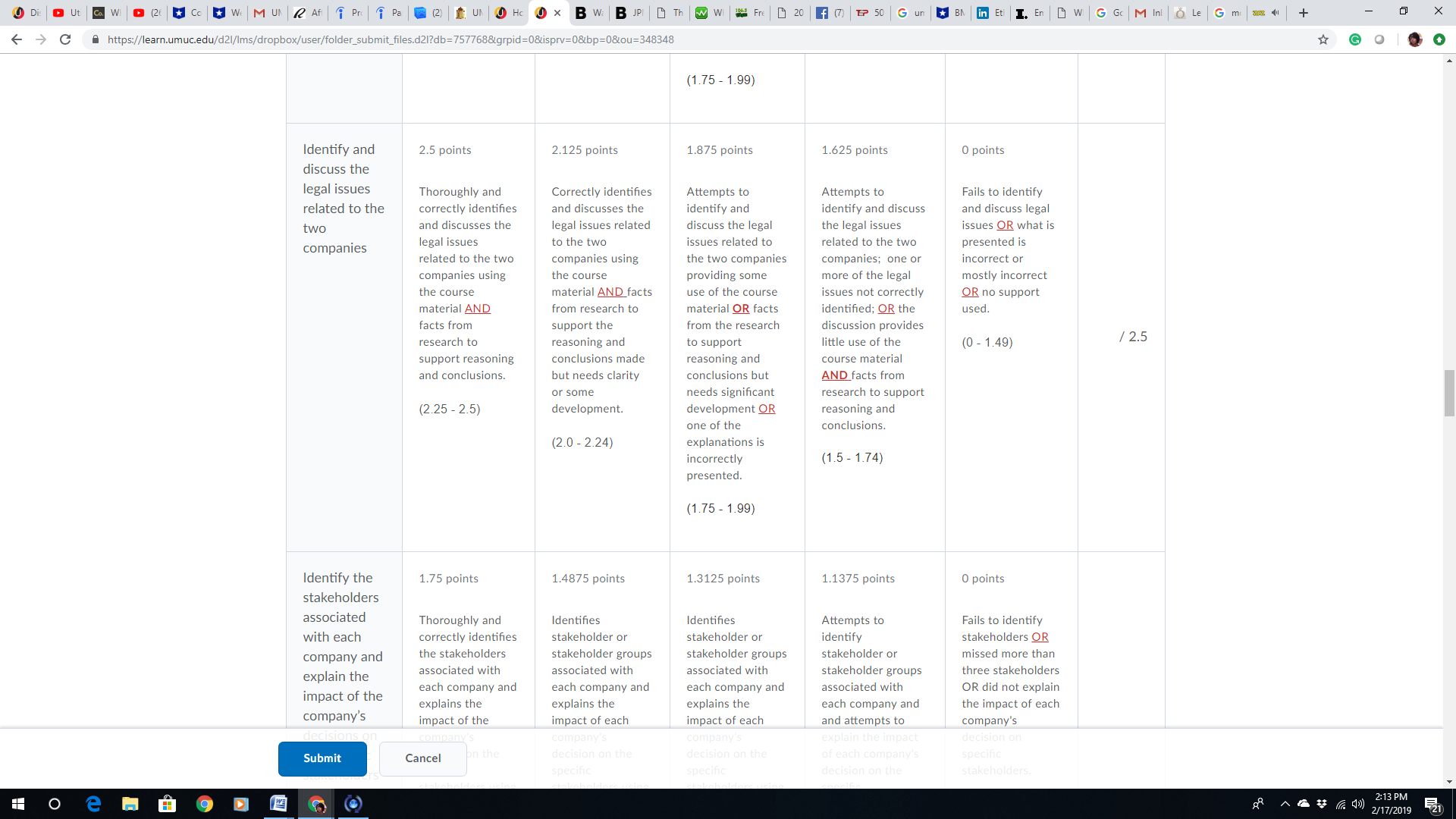Open the Windows Start menu
This screenshot has width=1456, height=819.
coord(18,804)
